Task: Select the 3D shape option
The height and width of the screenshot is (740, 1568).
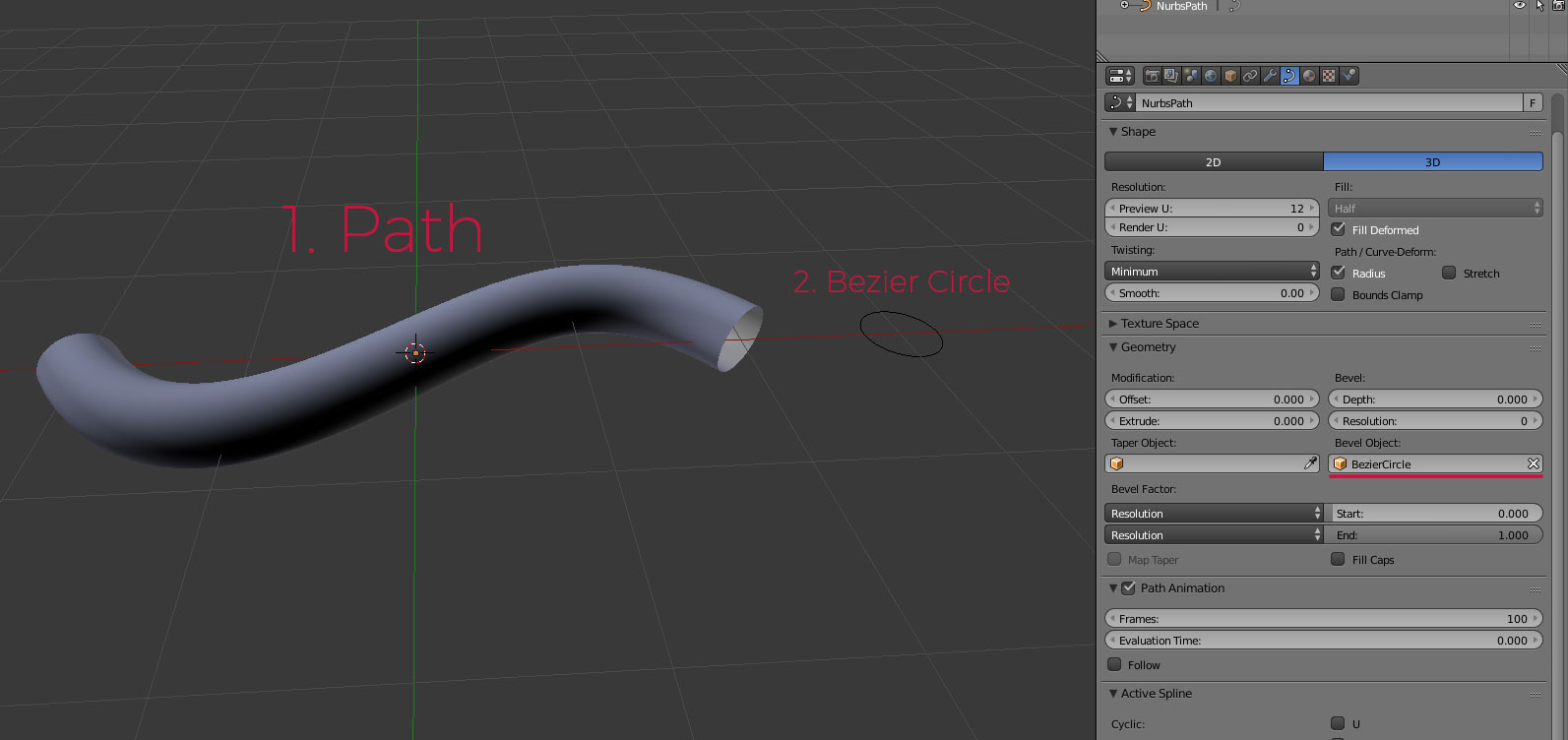Action: (x=1433, y=161)
